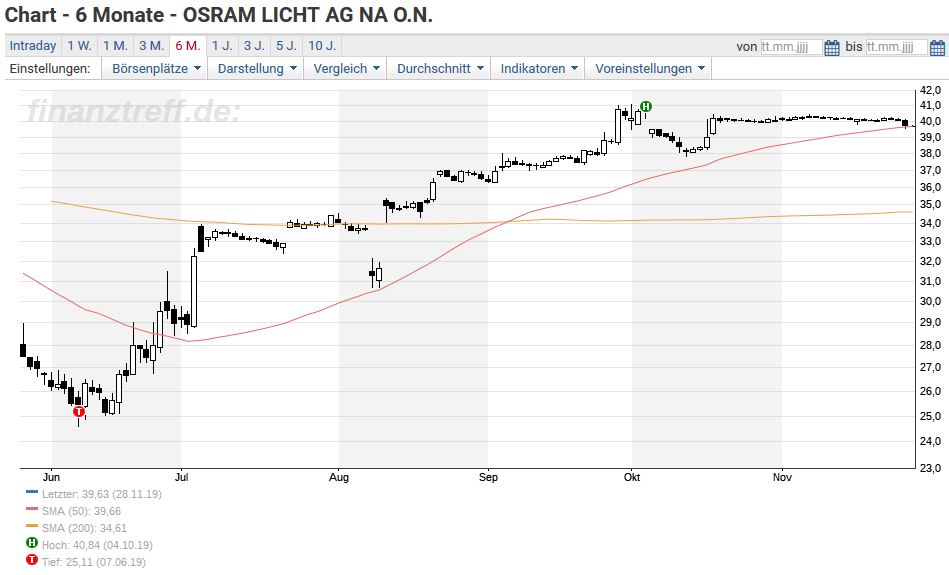
Task: Select the 1 W. time range tab
Action: click(79, 46)
